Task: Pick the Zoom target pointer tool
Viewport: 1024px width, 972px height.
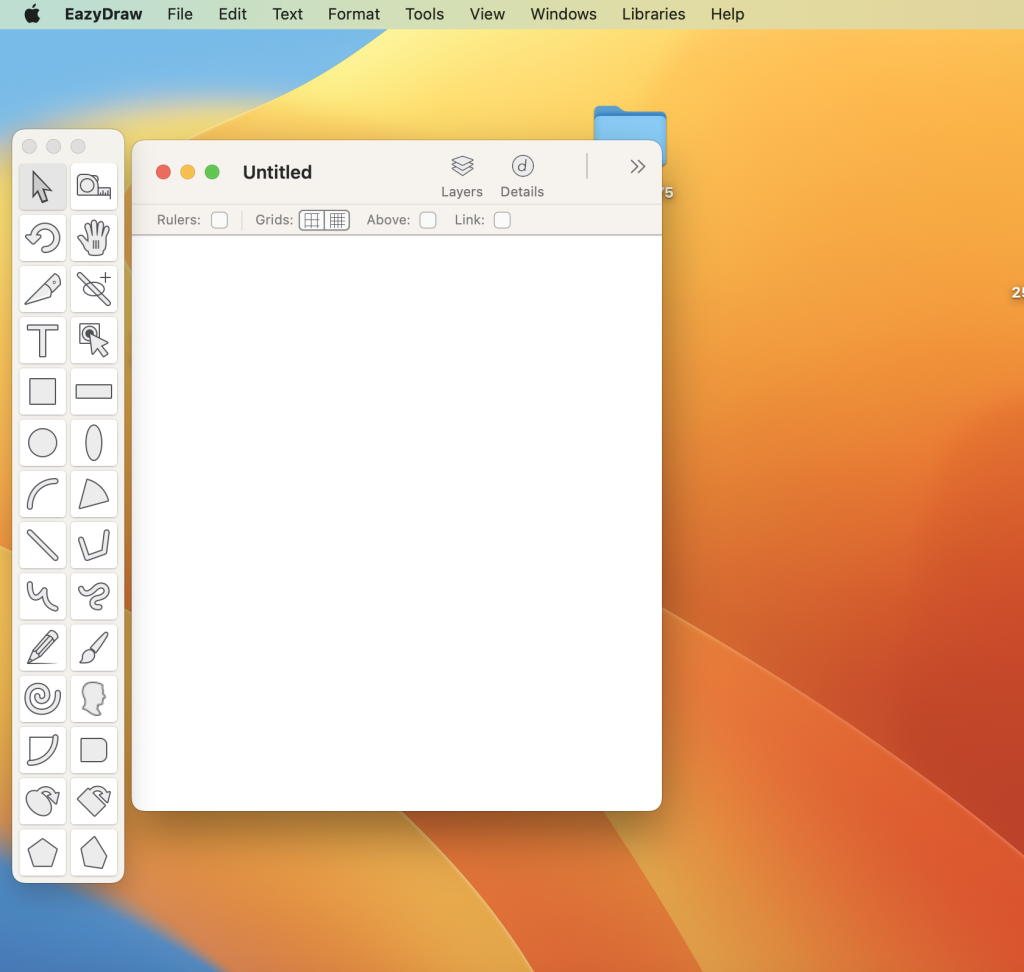Action: (x=94, y=340)
